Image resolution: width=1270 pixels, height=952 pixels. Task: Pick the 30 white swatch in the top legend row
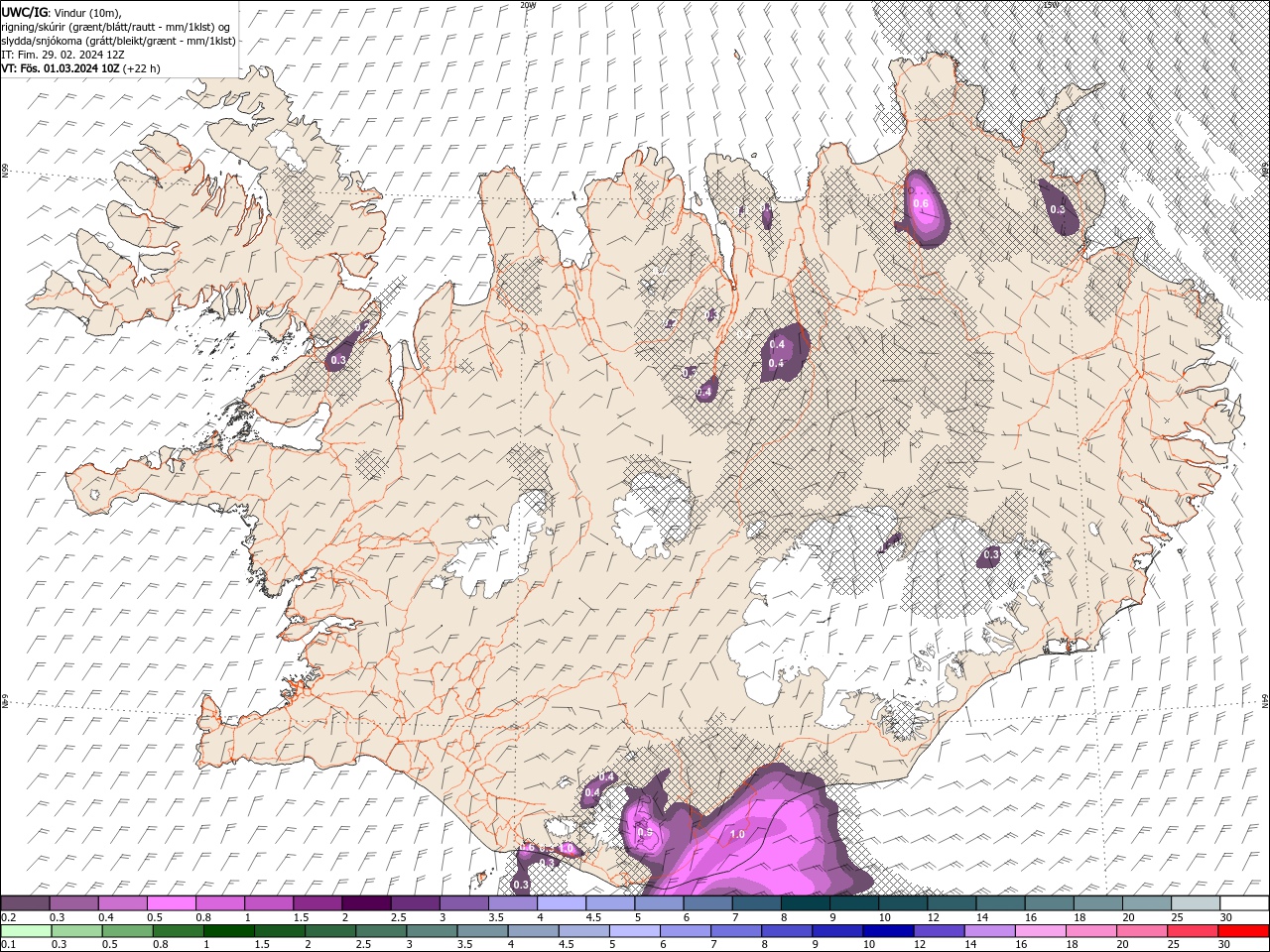pos(1244,903)
